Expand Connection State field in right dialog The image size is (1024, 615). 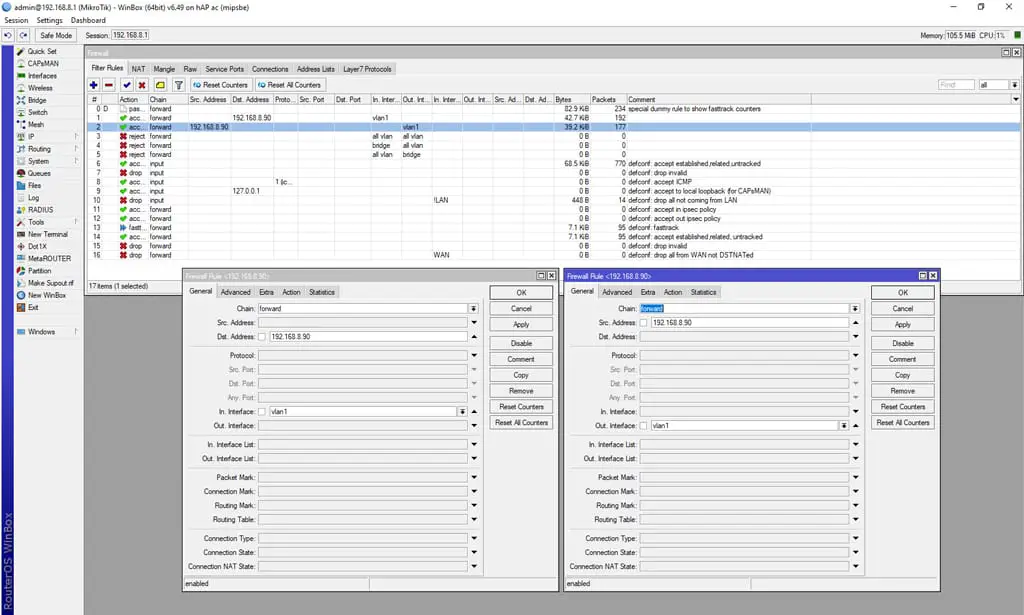tap(856, 552)
